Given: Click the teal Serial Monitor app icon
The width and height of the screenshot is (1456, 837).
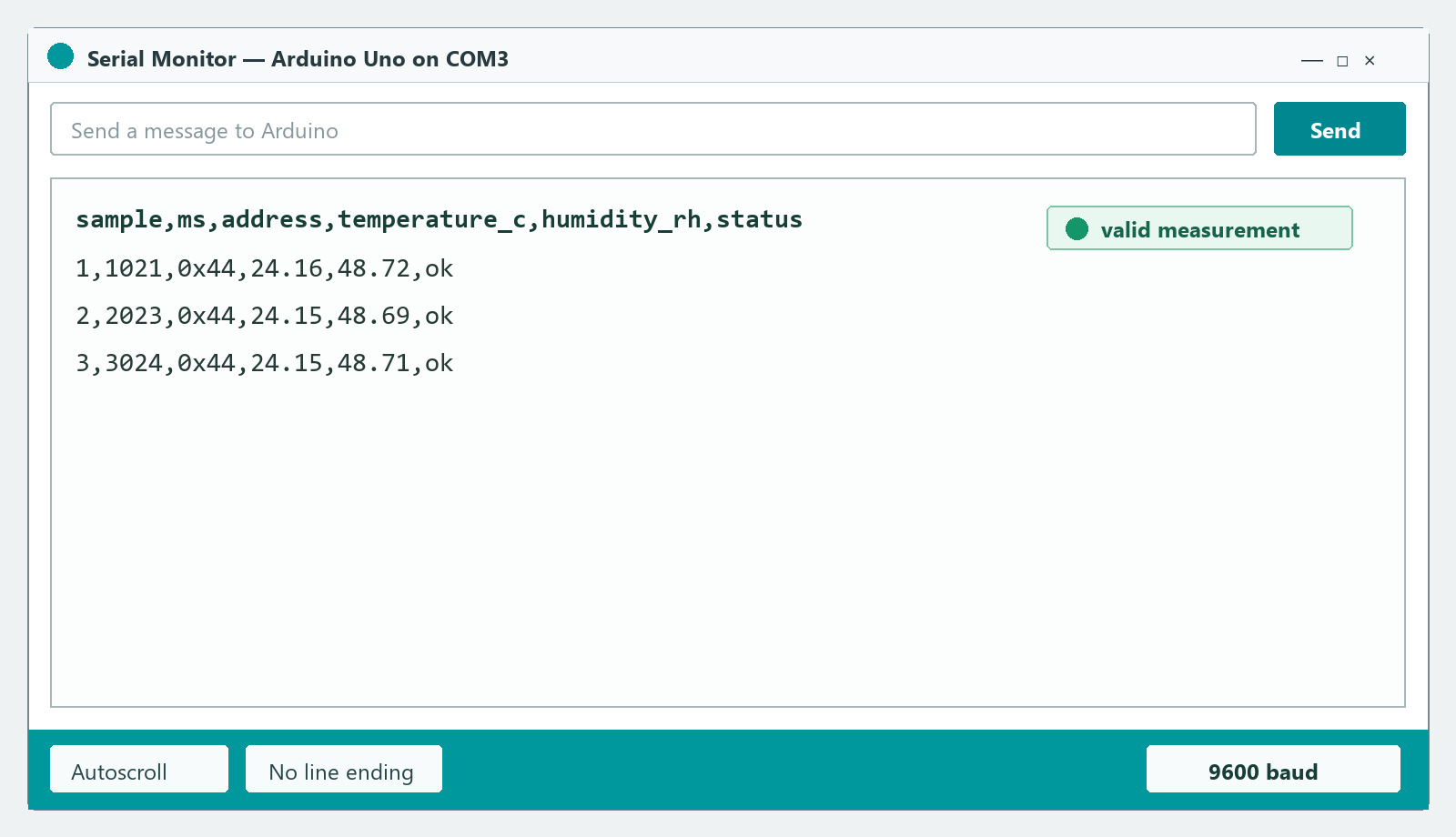Looking at the screenshot, I should [x=61, y=56].
